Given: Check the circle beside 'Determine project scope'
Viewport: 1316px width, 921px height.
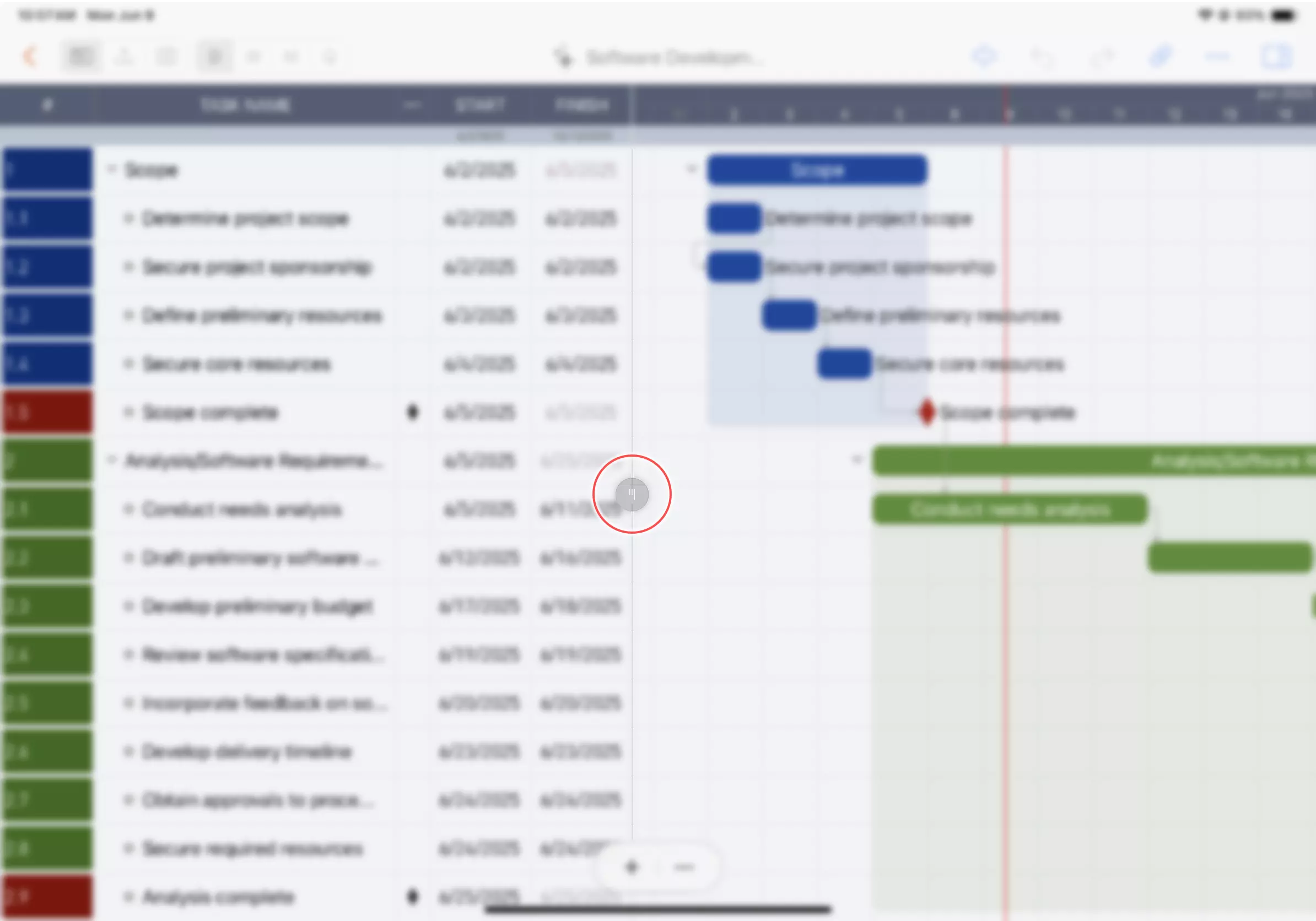Looking at the screenshot, I should pyautogui.click(x=129, y=218).
